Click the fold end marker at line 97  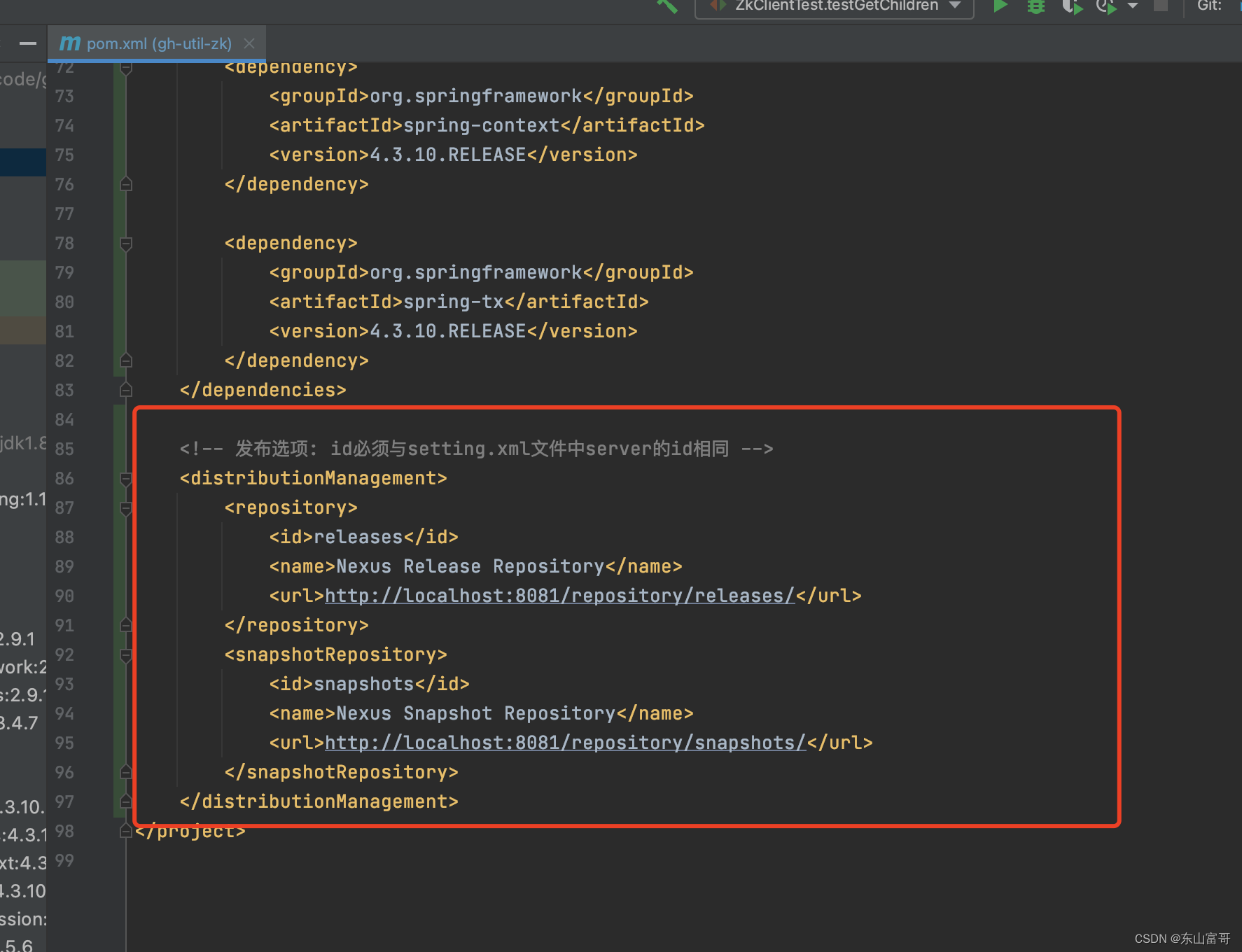(x=126, y=801)
